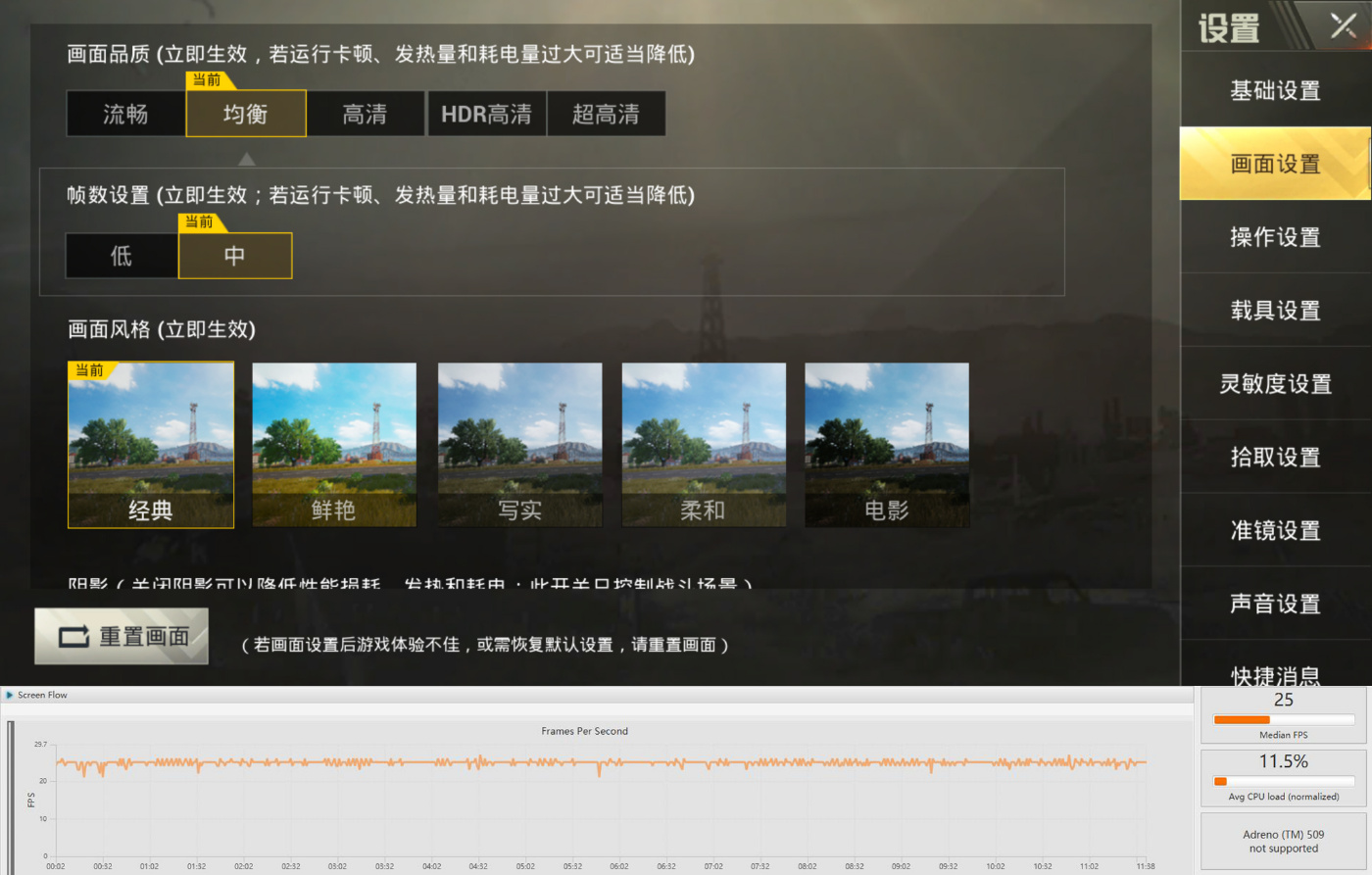Select 高清 graphics quality option

pyautogui.click(x=365, y=115)
